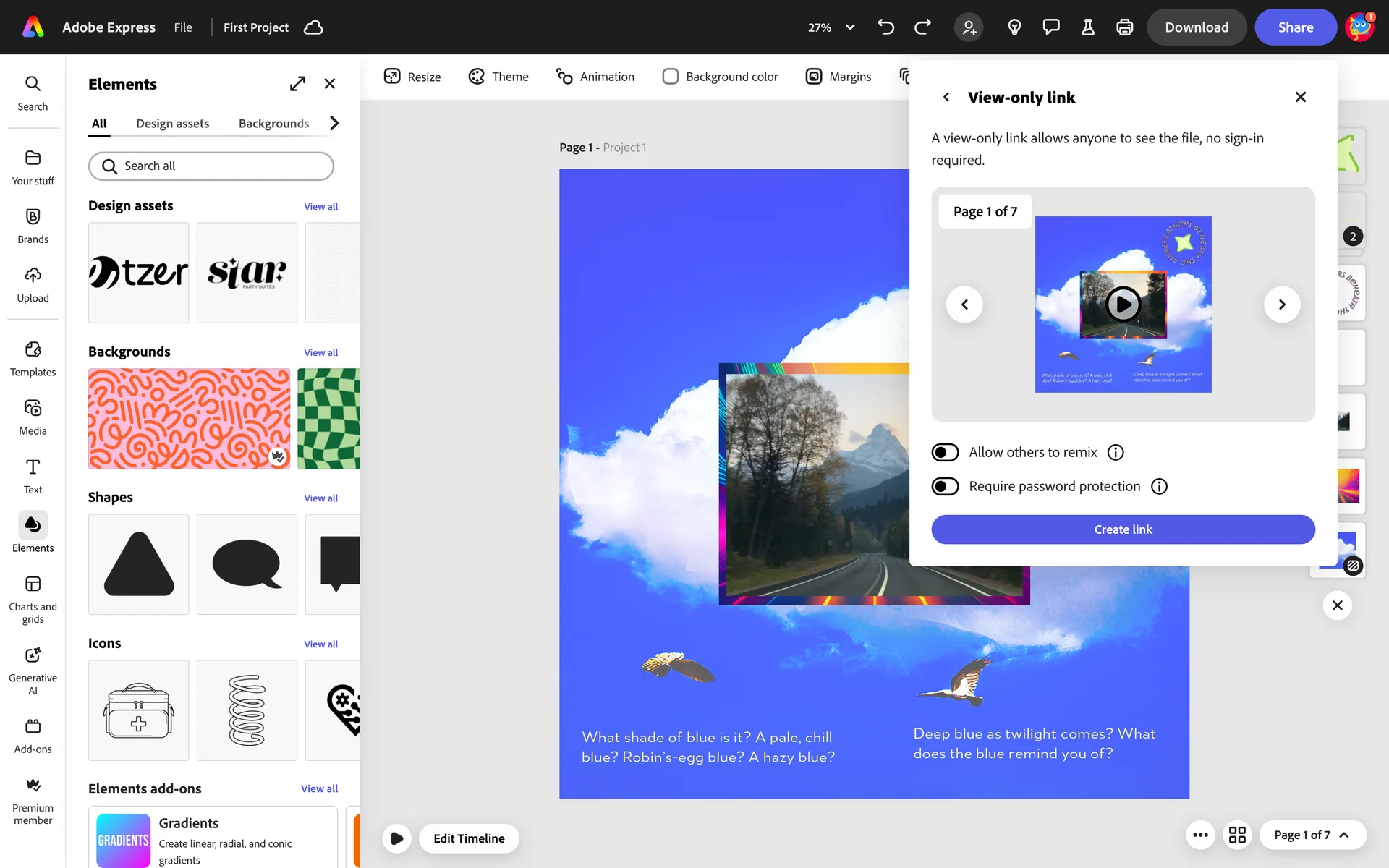
Task: Click the undo arrow icon
Action: (x=885, y=27)
